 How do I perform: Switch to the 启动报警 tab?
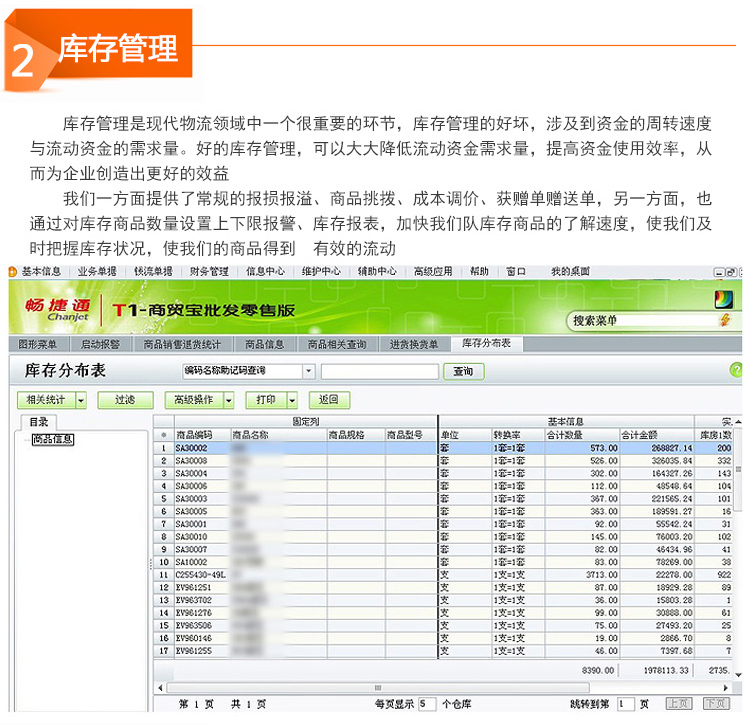coord(100,344)
